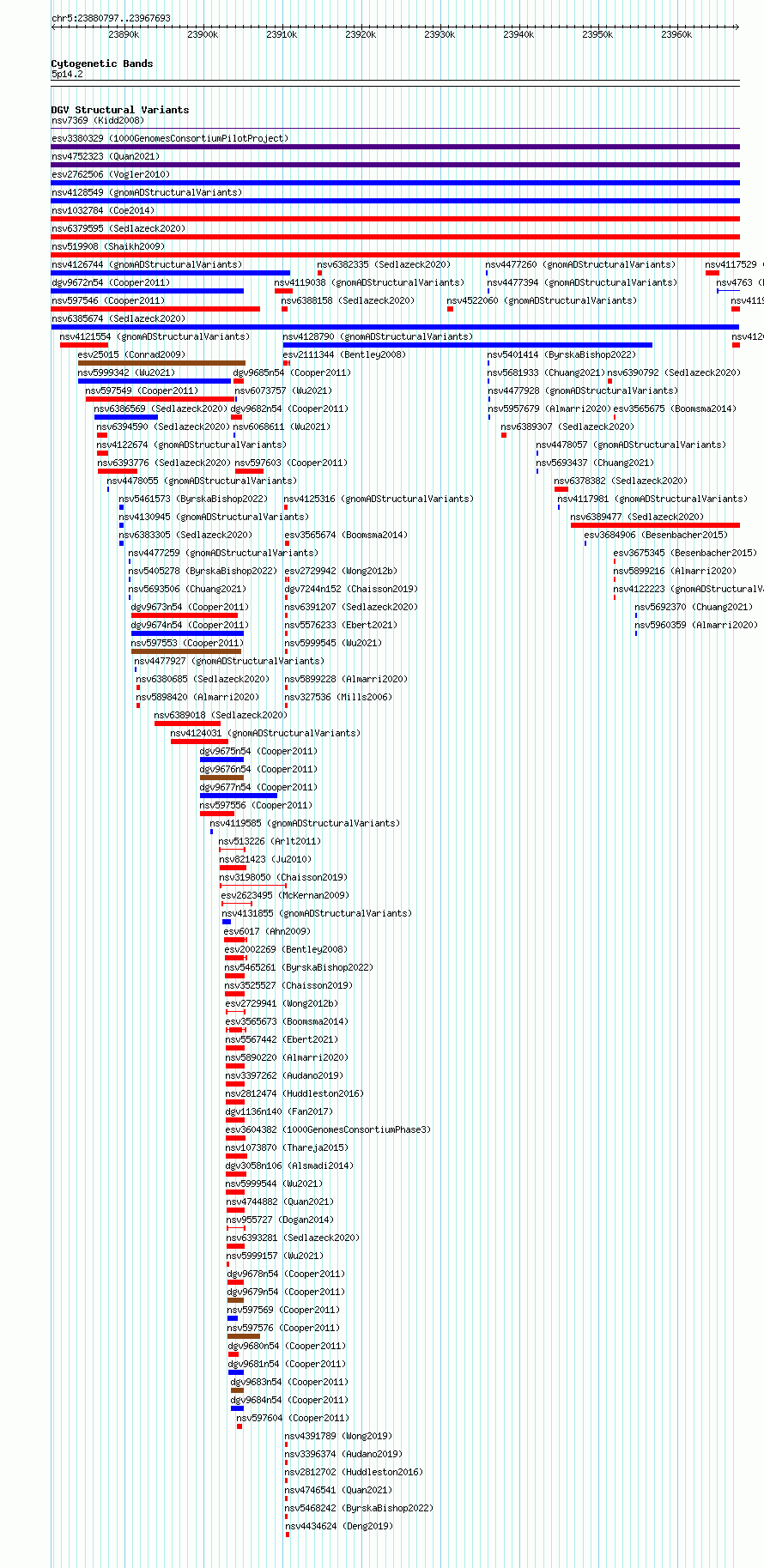The height and width of the screenshot is (1568, 764).
Task: Open nsv6385674 (Sedlazeck2020) variant label
Action: click(118, 318)
